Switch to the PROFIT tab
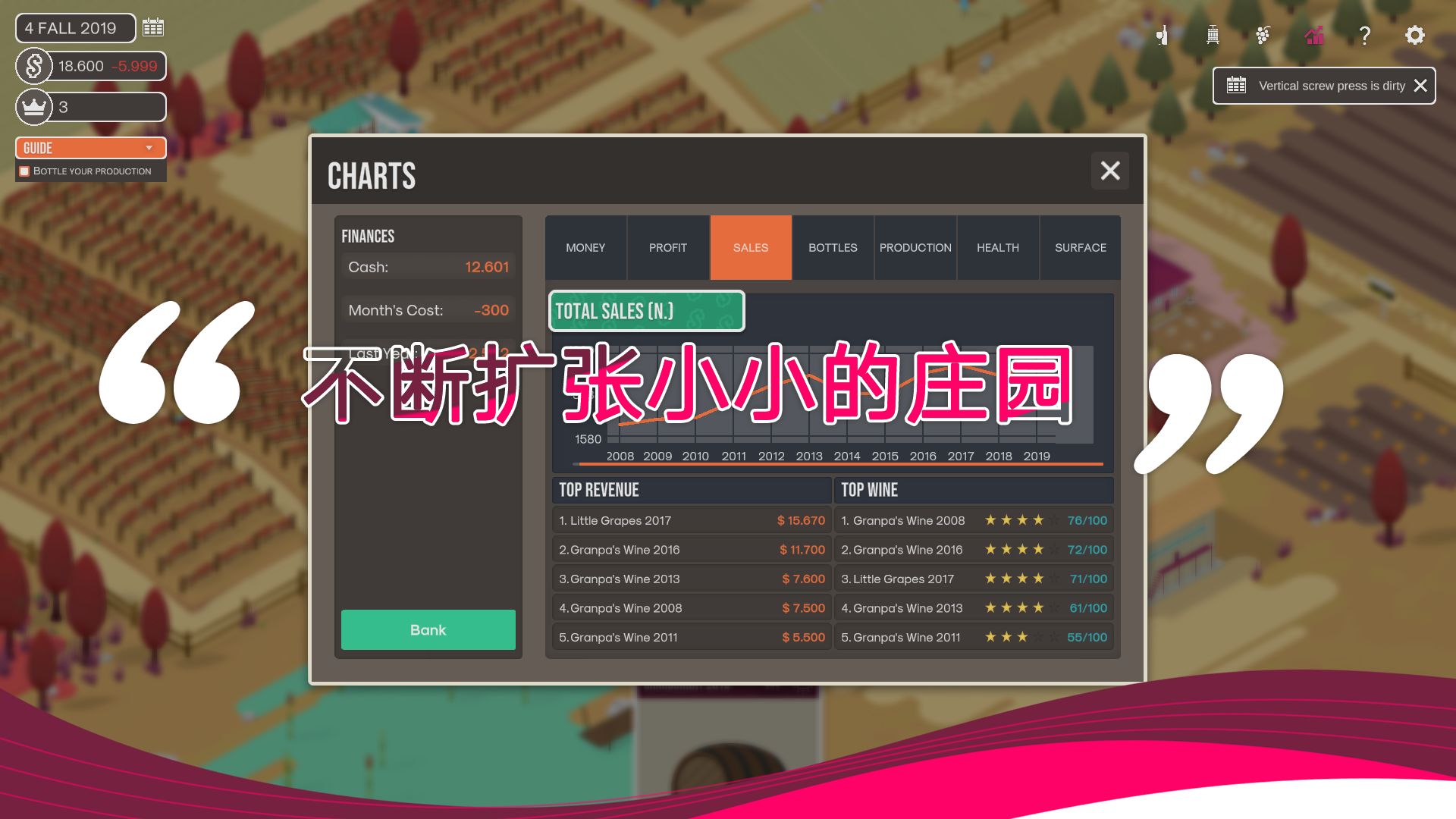This screenshot has width=1456, height=819. point(668,247)
